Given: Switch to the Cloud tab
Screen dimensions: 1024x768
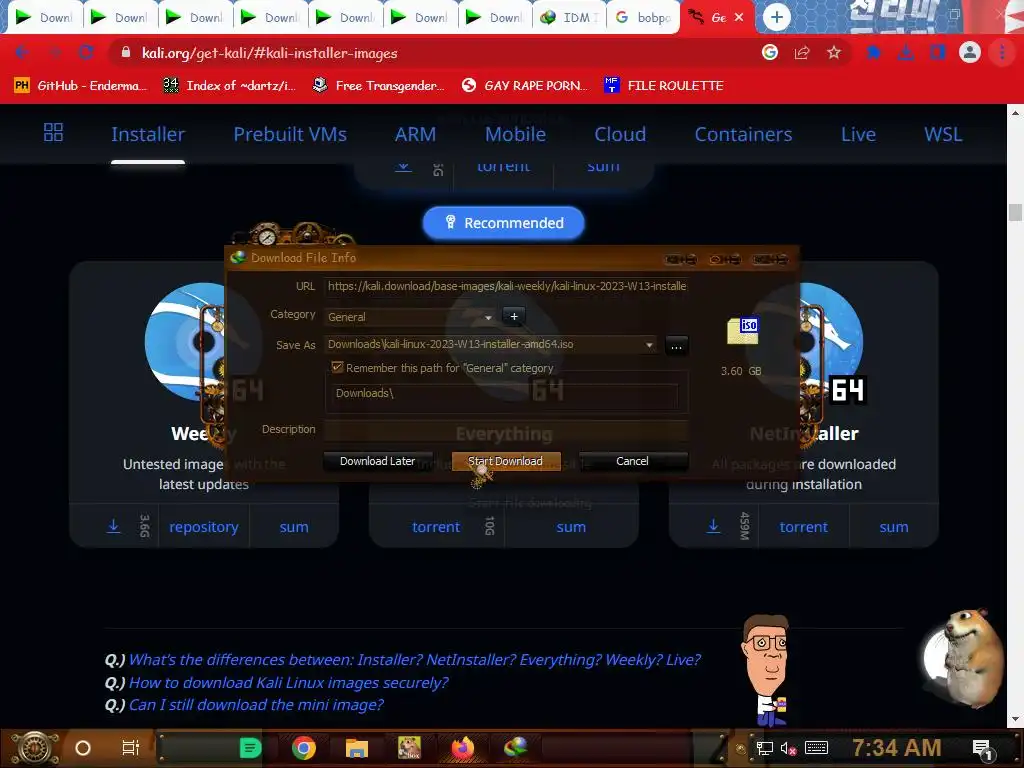Looking at the screenshot, I should (x=620, y=134).
